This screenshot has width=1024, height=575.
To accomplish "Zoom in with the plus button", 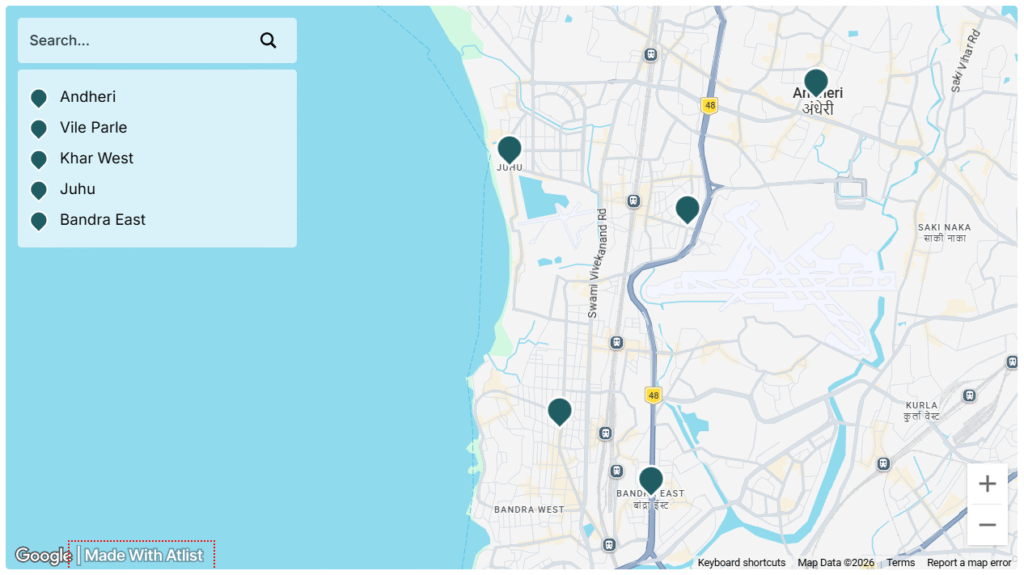I will coord(987,484).
